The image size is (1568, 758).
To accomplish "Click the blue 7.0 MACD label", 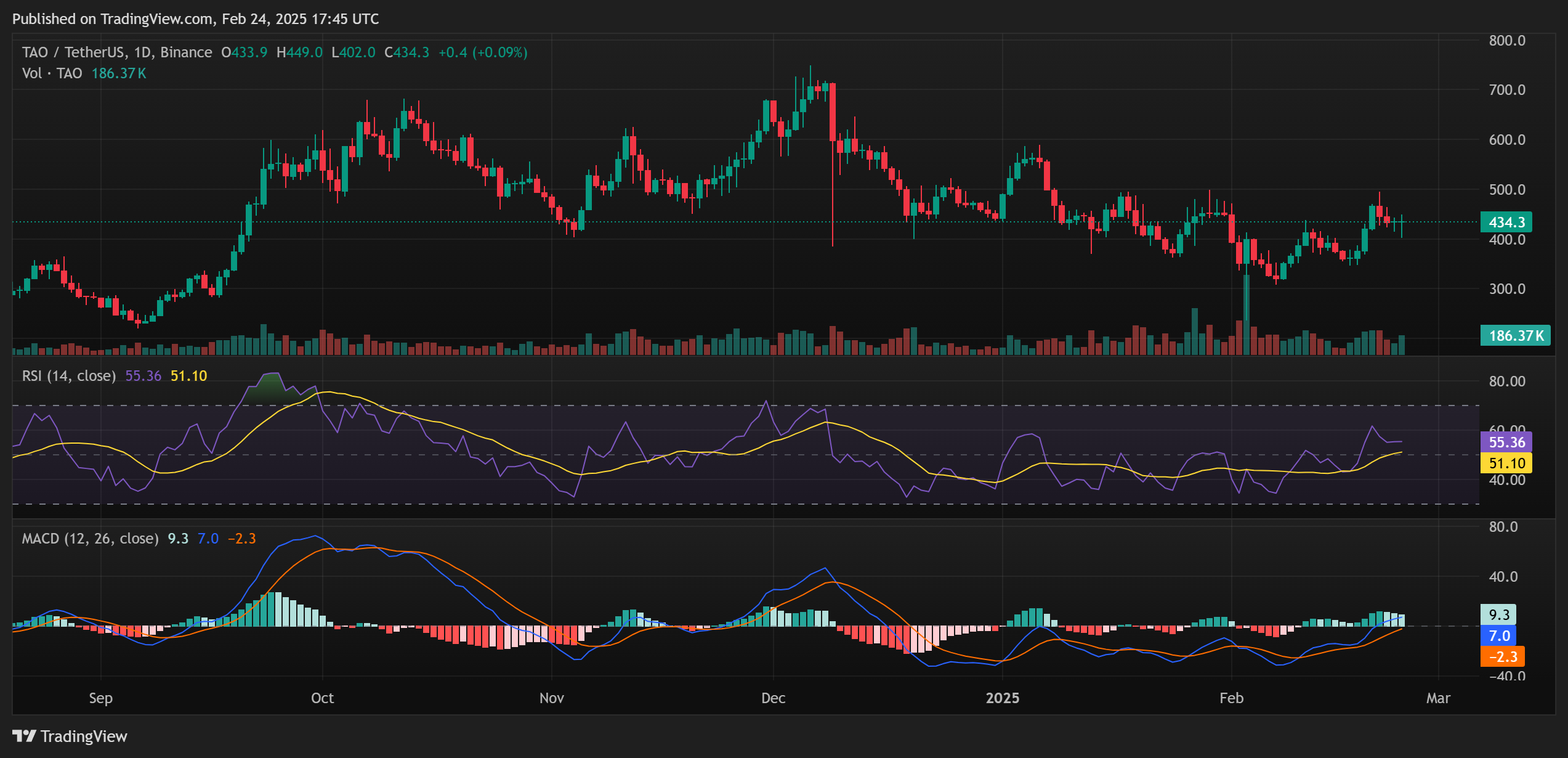I will click(x=1499, y=635).
